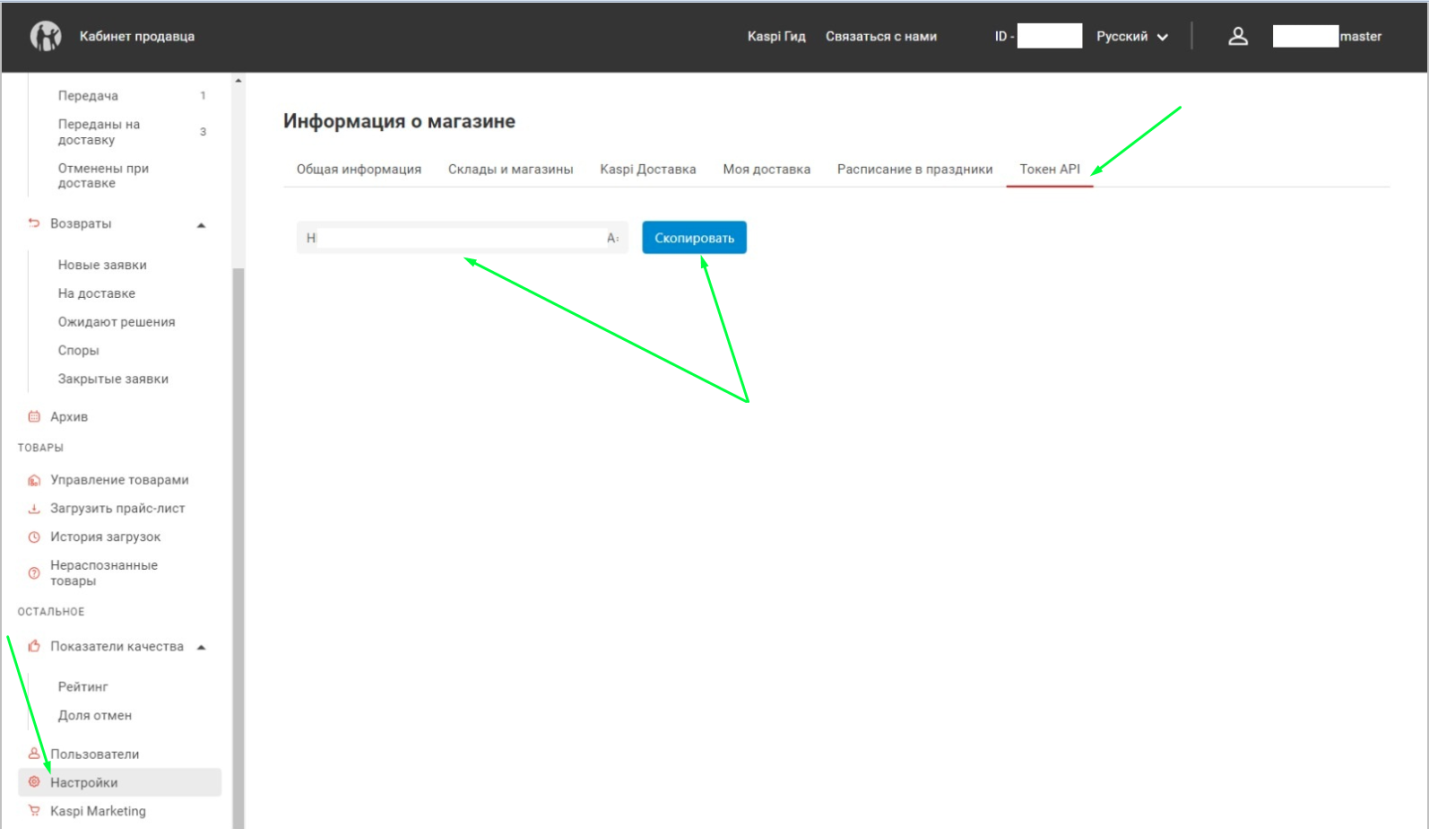Click the ТОВАРЫ section label
Screen dimensions: 1429x829
tap(40, 448)
